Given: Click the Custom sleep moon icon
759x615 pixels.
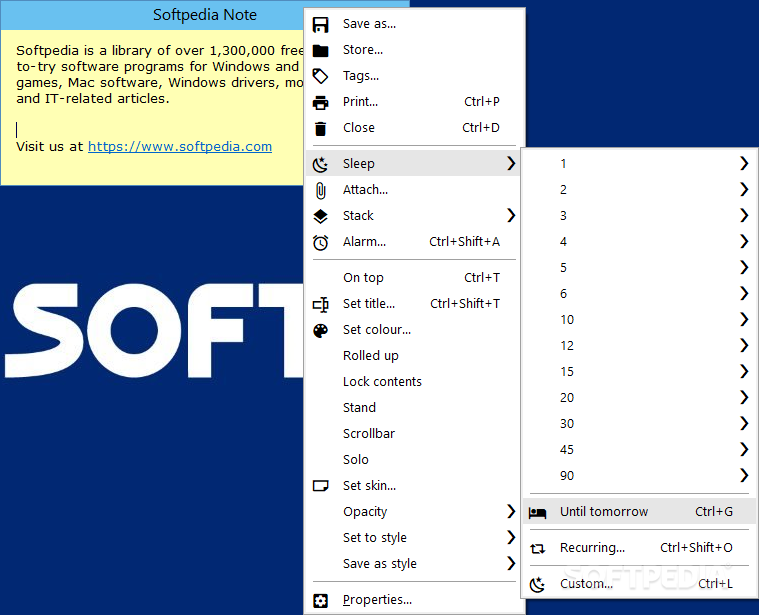Looking at the screenshot, I should pos(537,584).
